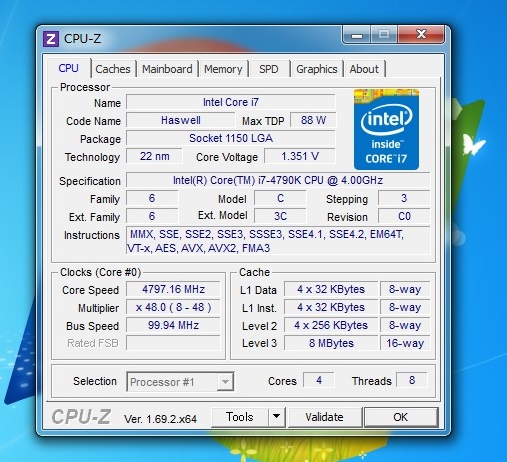Select the CPU tab
Viewport: 507px width, 462px height.
[x=68, y=68]
